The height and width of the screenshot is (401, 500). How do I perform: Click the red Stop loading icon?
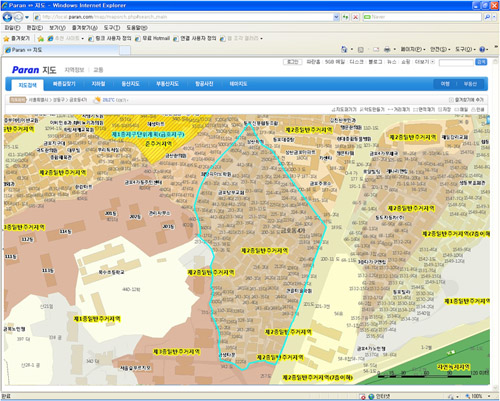click(356, 17)
